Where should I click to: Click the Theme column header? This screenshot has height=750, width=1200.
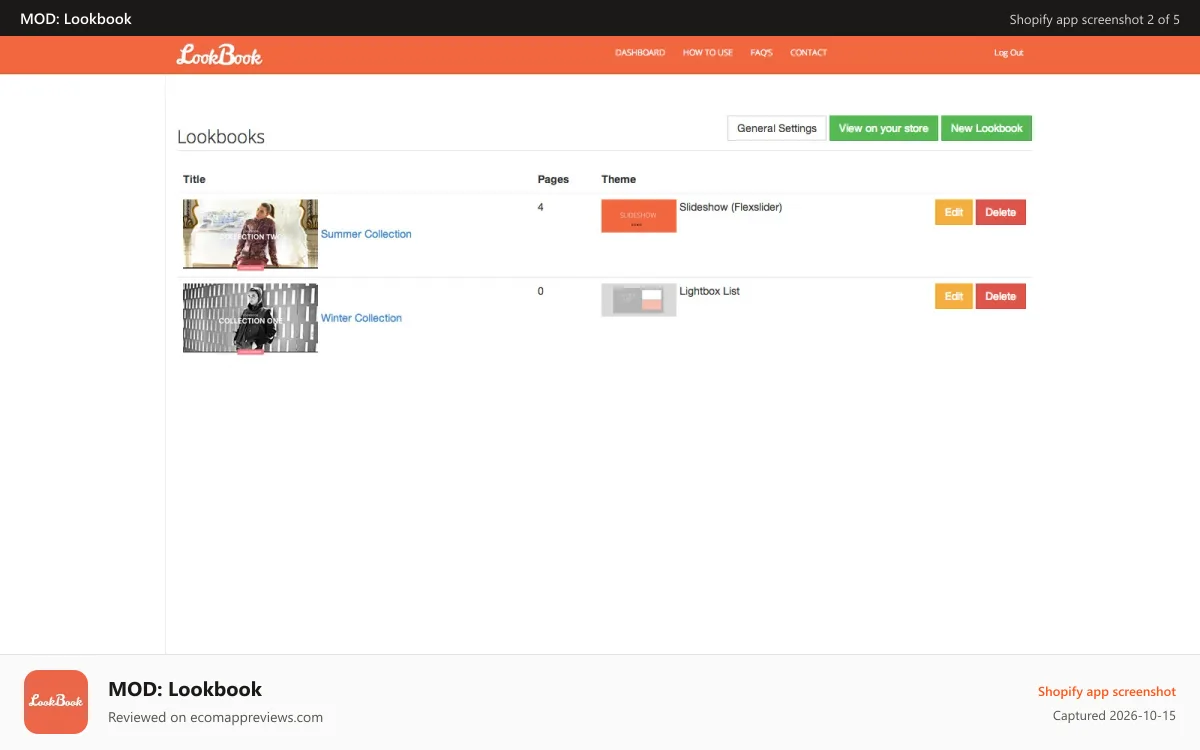pyautogui.click(x=619, y=179)
